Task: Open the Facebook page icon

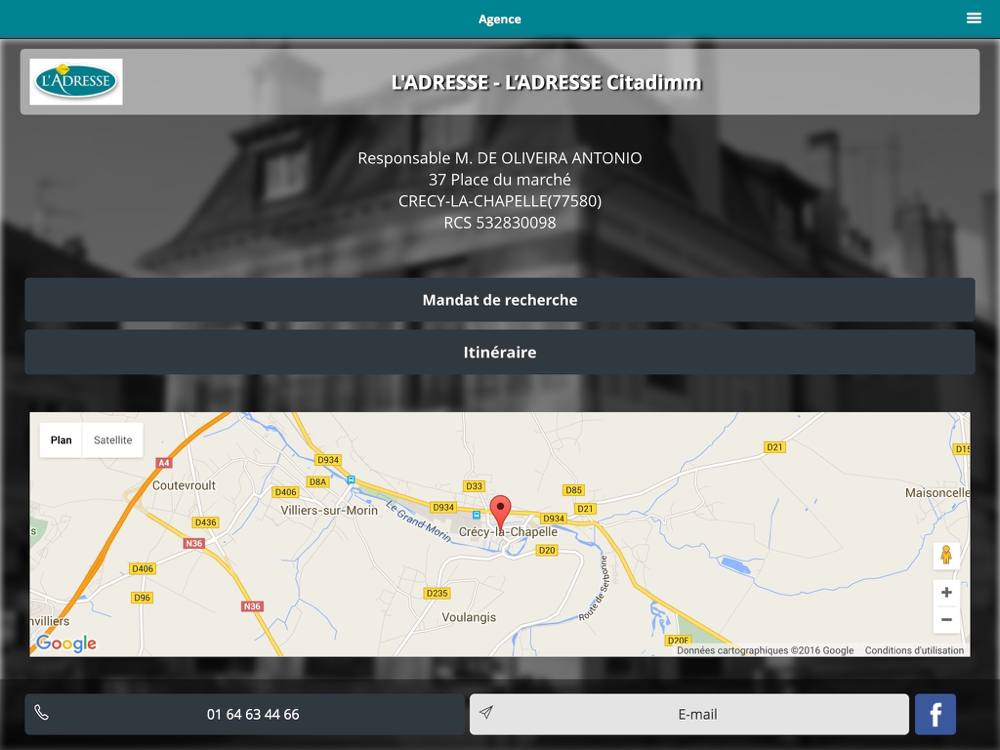Action: [x=935, y=714]
